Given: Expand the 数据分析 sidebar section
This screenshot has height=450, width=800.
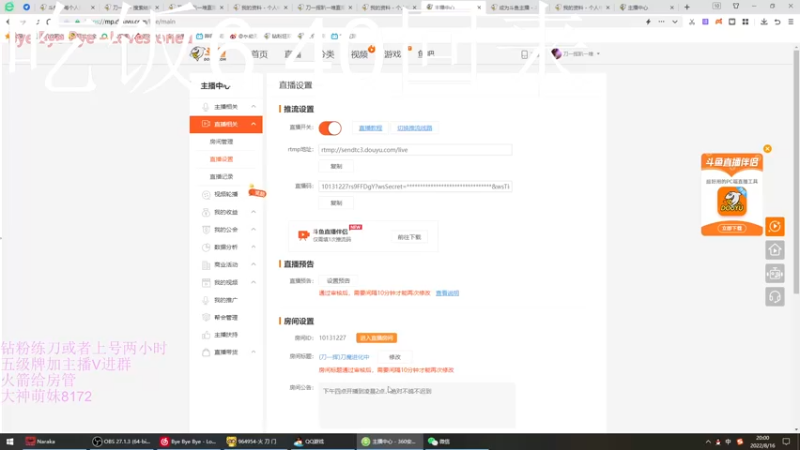Looking at the screenshot, I should 254,247.
